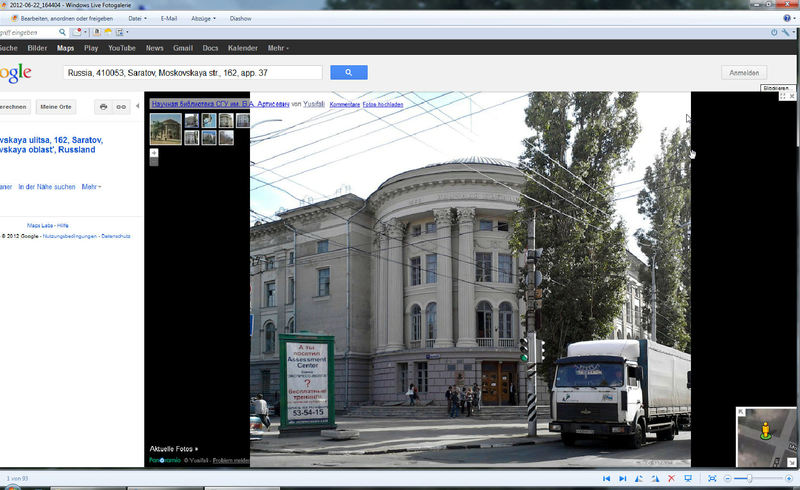The image size is (800, 490).
Task: Click the blue Google Maps search button
Action: [349, 73]
